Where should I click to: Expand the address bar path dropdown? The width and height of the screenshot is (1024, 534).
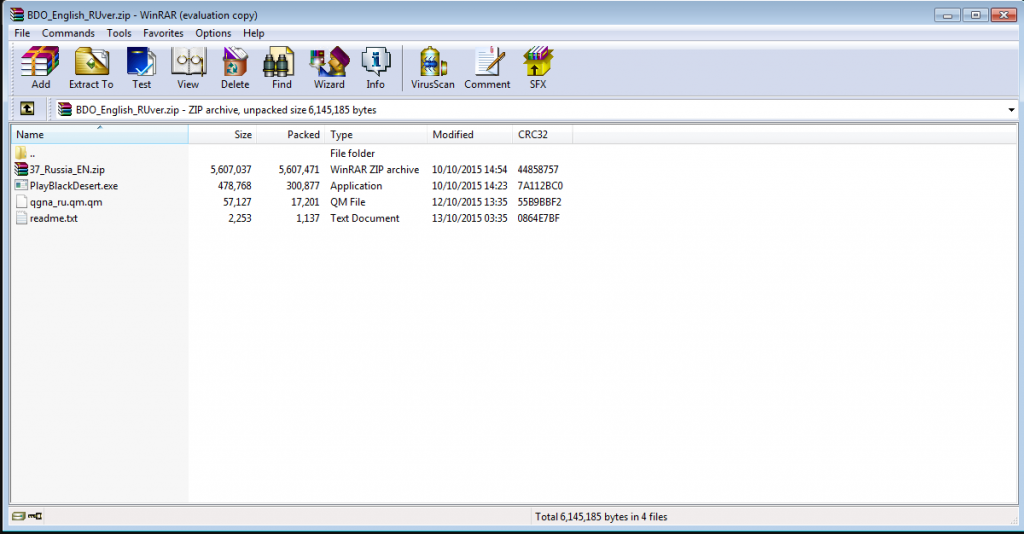point(1012,110)
